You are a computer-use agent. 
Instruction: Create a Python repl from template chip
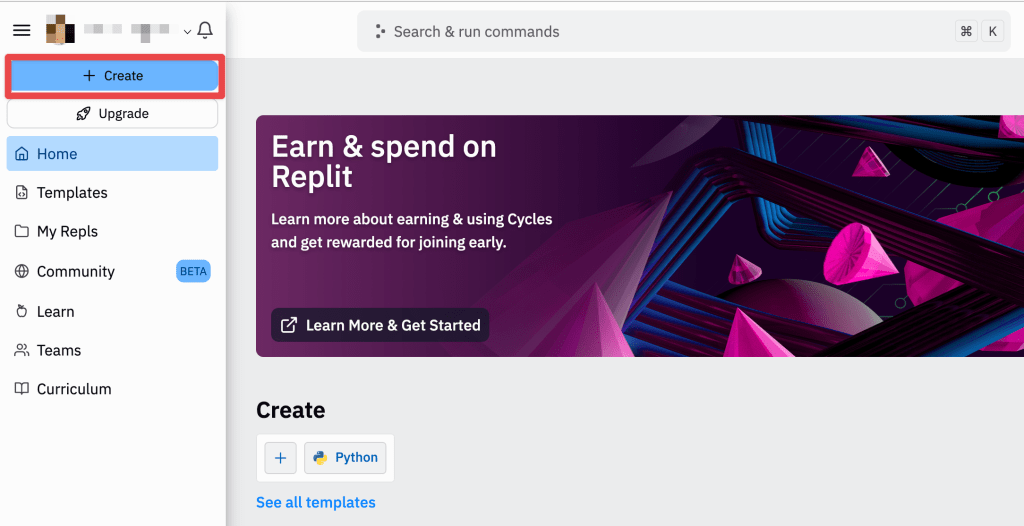coord(345,458)
